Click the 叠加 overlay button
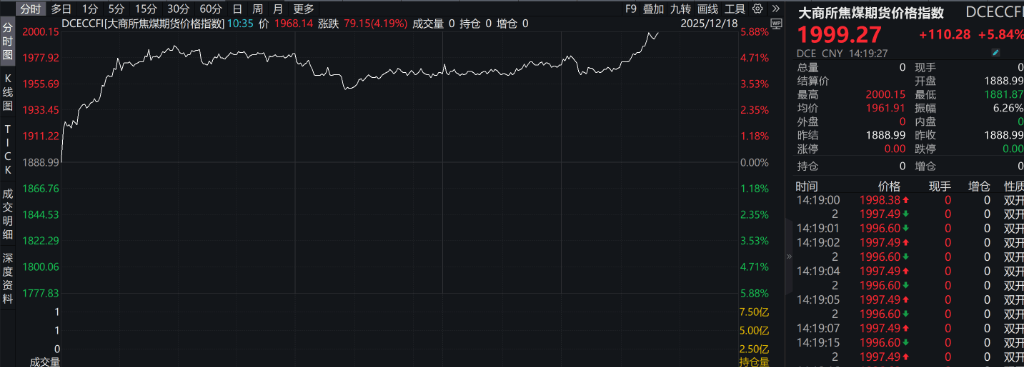 click(x=653, y=9)
